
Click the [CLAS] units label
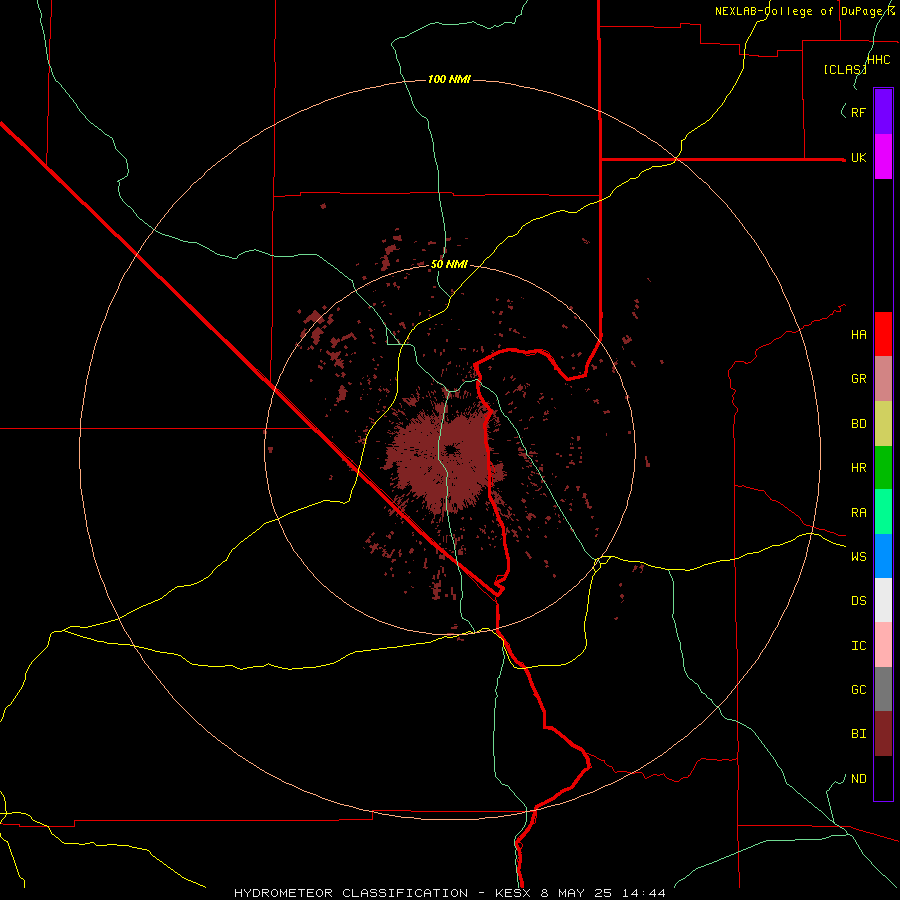[x=845, y=69]
